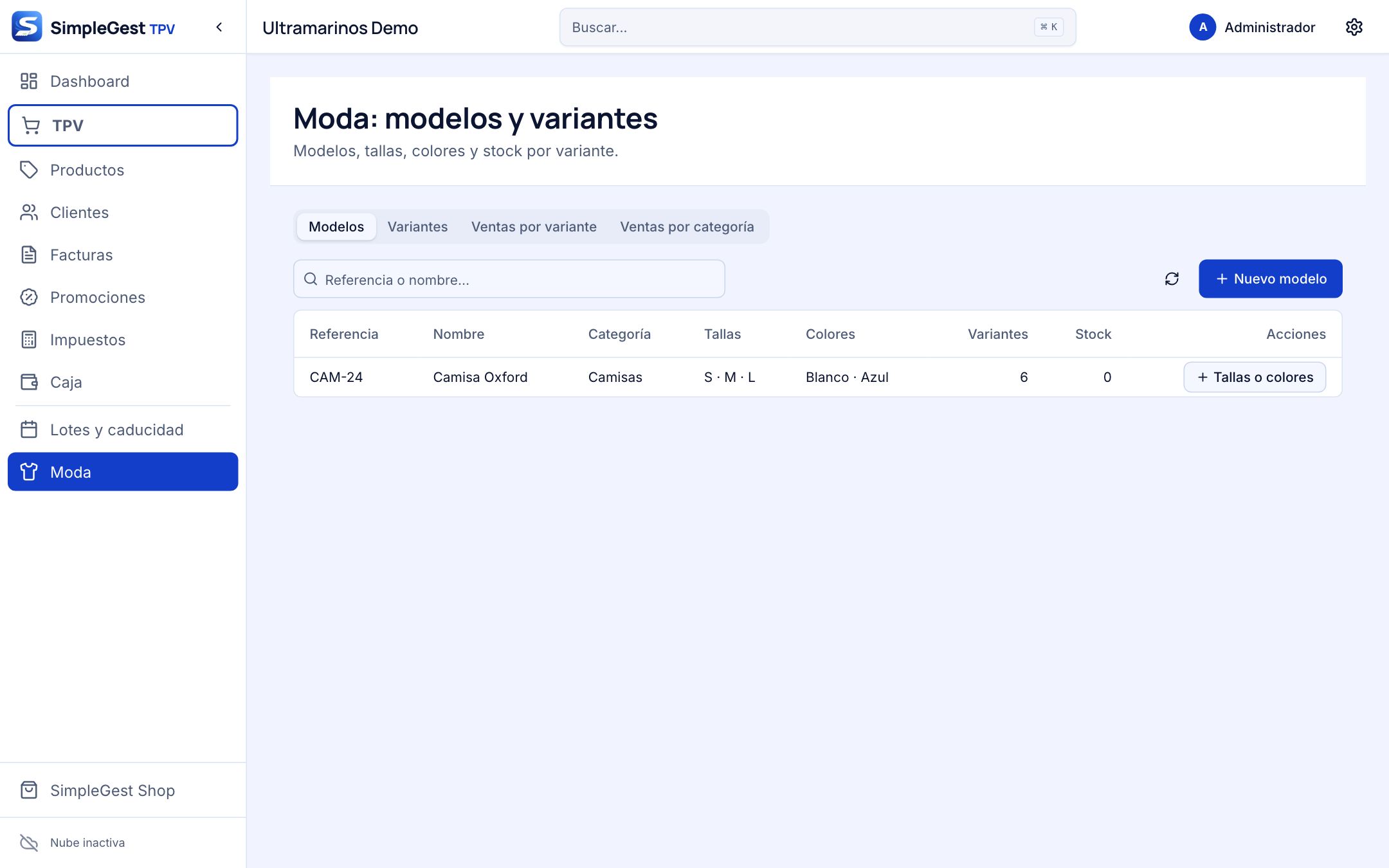1389x868 pixels.
Task: Refresh the models list
Action: (1172, 278)
